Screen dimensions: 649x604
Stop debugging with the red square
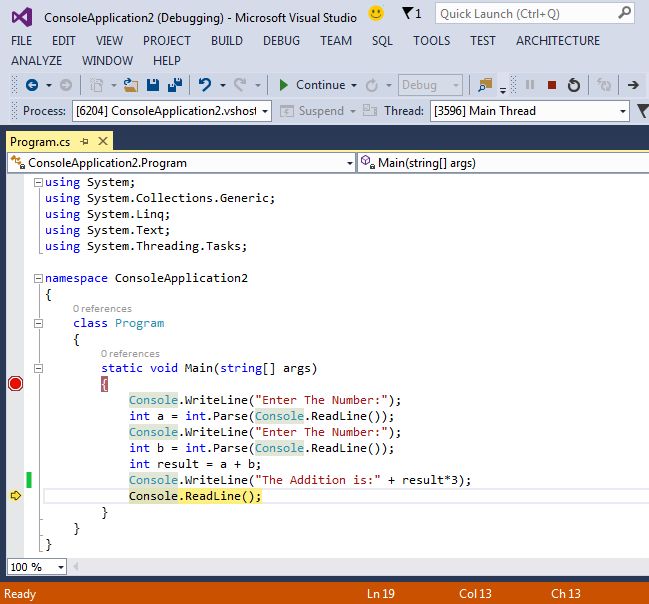[x=551, y=85]
